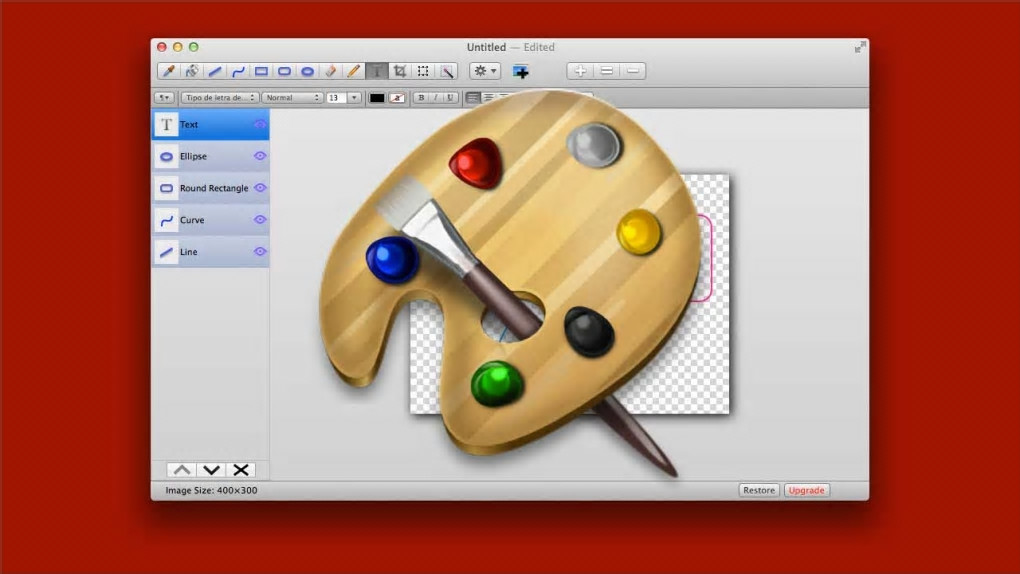Click the T thumbnail of Text layer
Screen dimensions: 1020x574
click(x=167, y=124)
